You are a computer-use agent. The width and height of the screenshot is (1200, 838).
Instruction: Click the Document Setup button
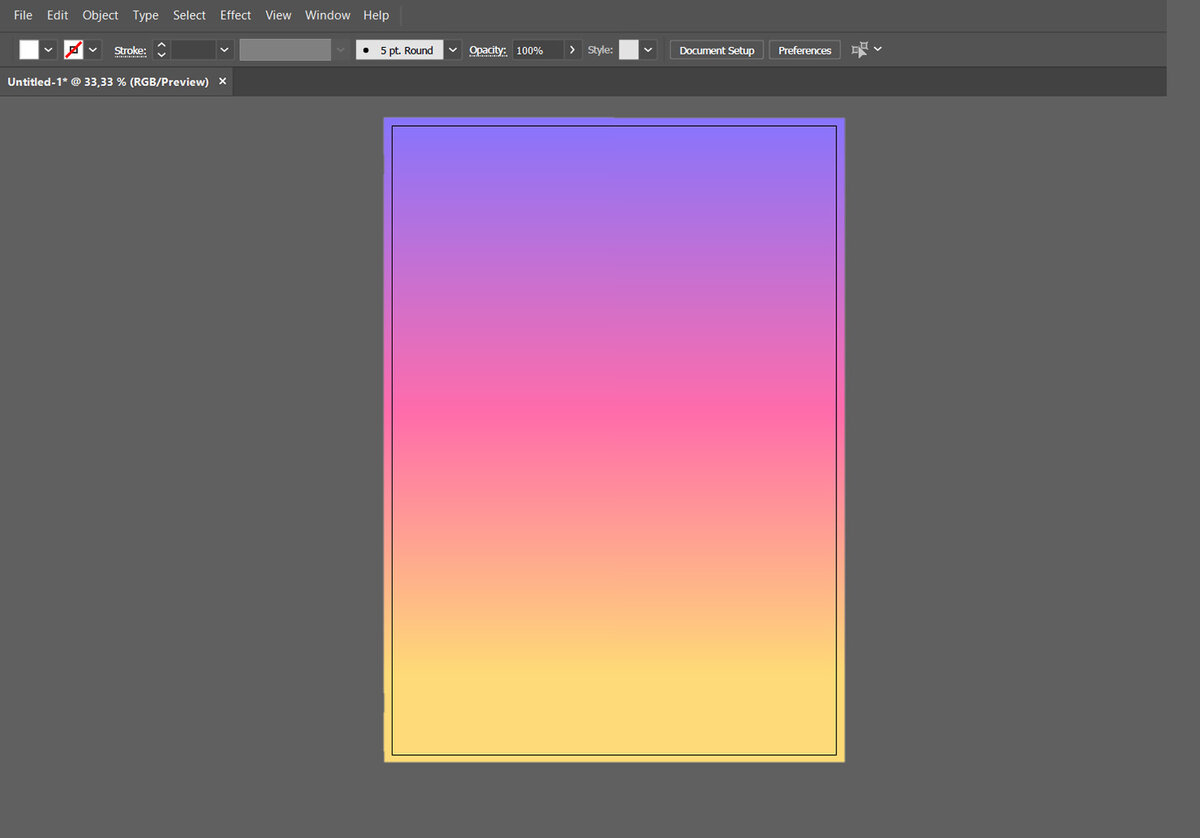(x=716, y=50)
